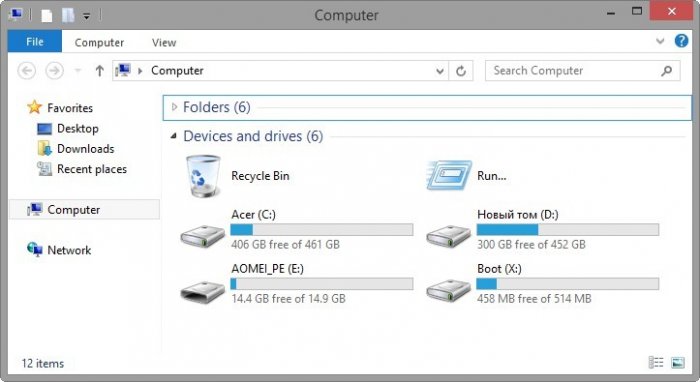This screenshot has height=382, width=700.
Task: Switch to details view in status bar
Action: point(656,362)
